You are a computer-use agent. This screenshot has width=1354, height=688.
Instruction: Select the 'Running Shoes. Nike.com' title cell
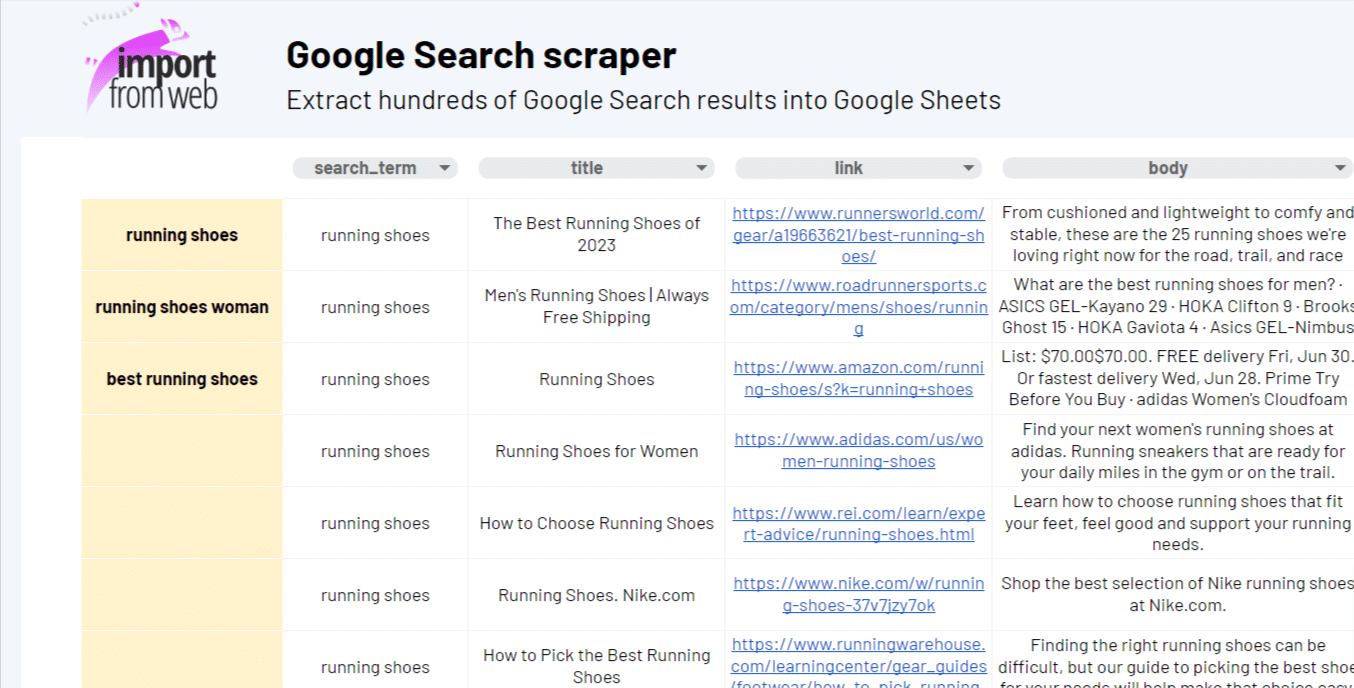pyautogui.click(x=596, y=595)
